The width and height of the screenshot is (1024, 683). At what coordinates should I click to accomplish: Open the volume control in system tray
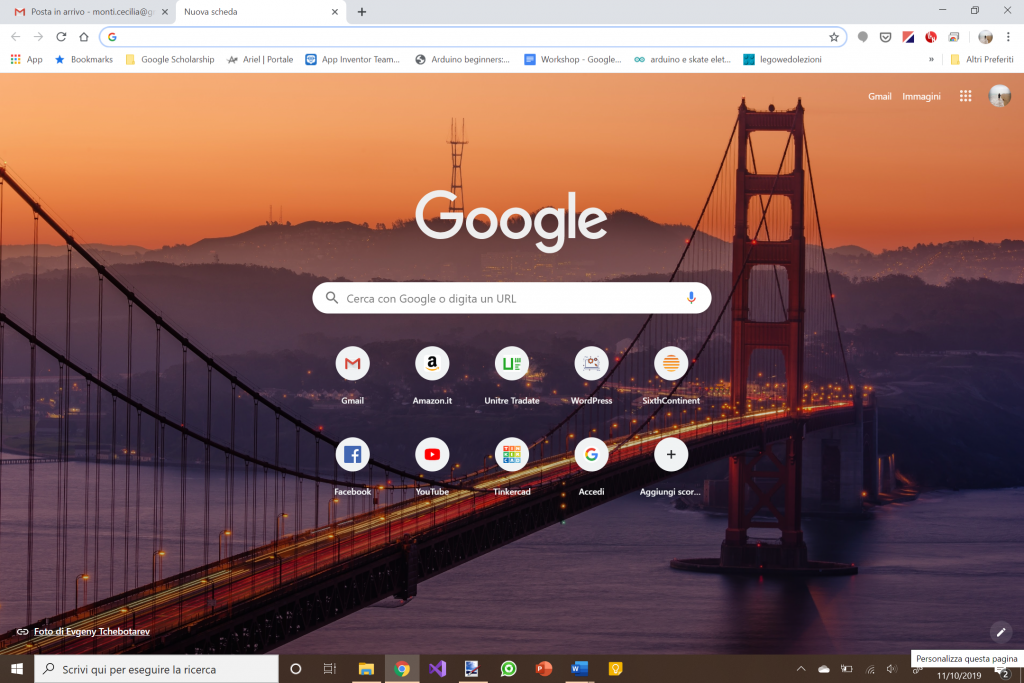(x=892, y=669)
